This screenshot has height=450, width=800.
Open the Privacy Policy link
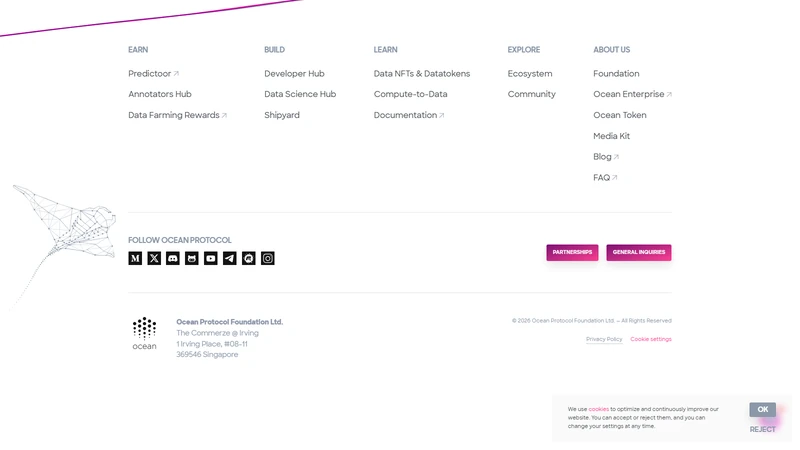604,339
